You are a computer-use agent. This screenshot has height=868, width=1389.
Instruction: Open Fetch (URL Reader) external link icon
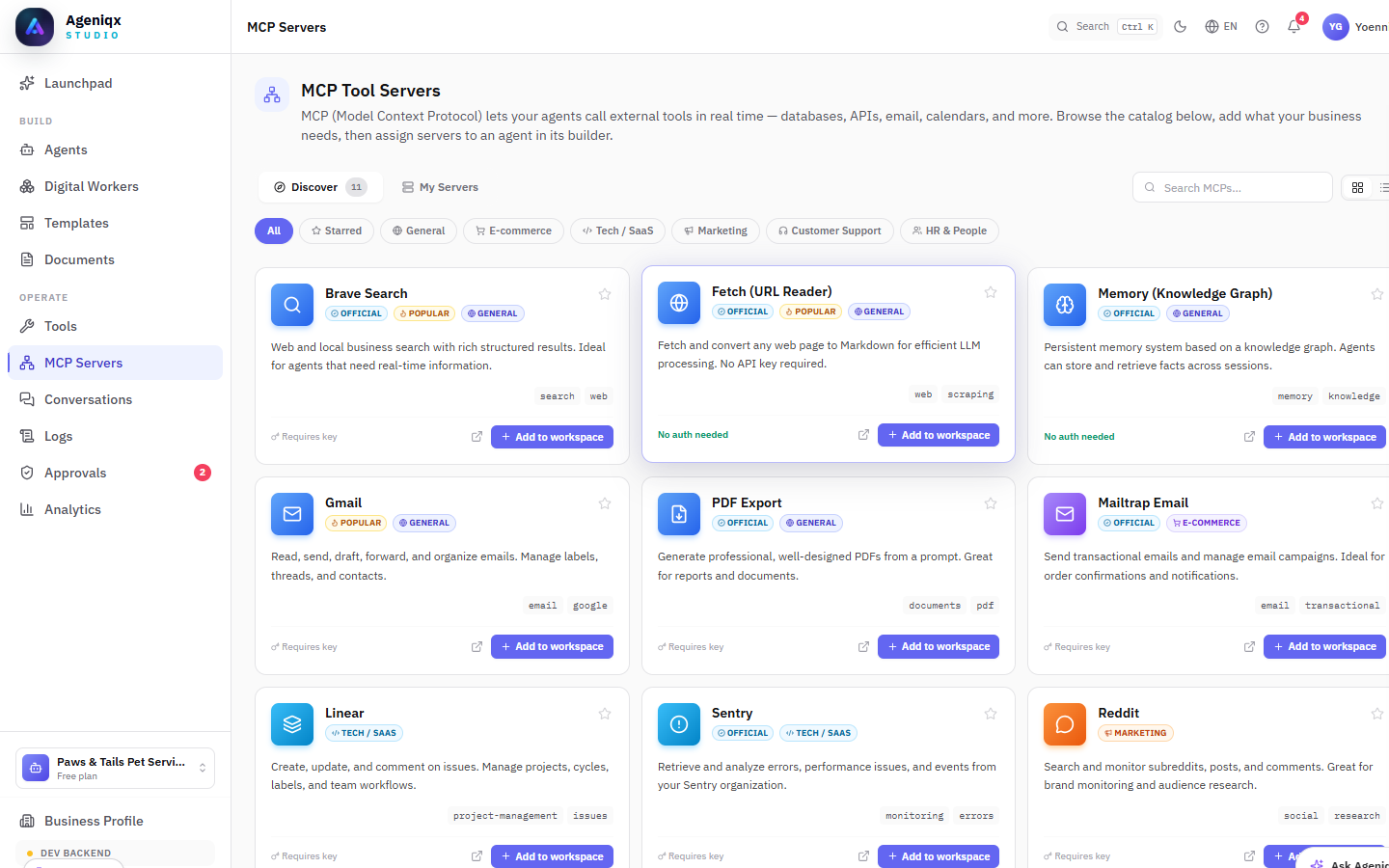(x=863, y=435)
